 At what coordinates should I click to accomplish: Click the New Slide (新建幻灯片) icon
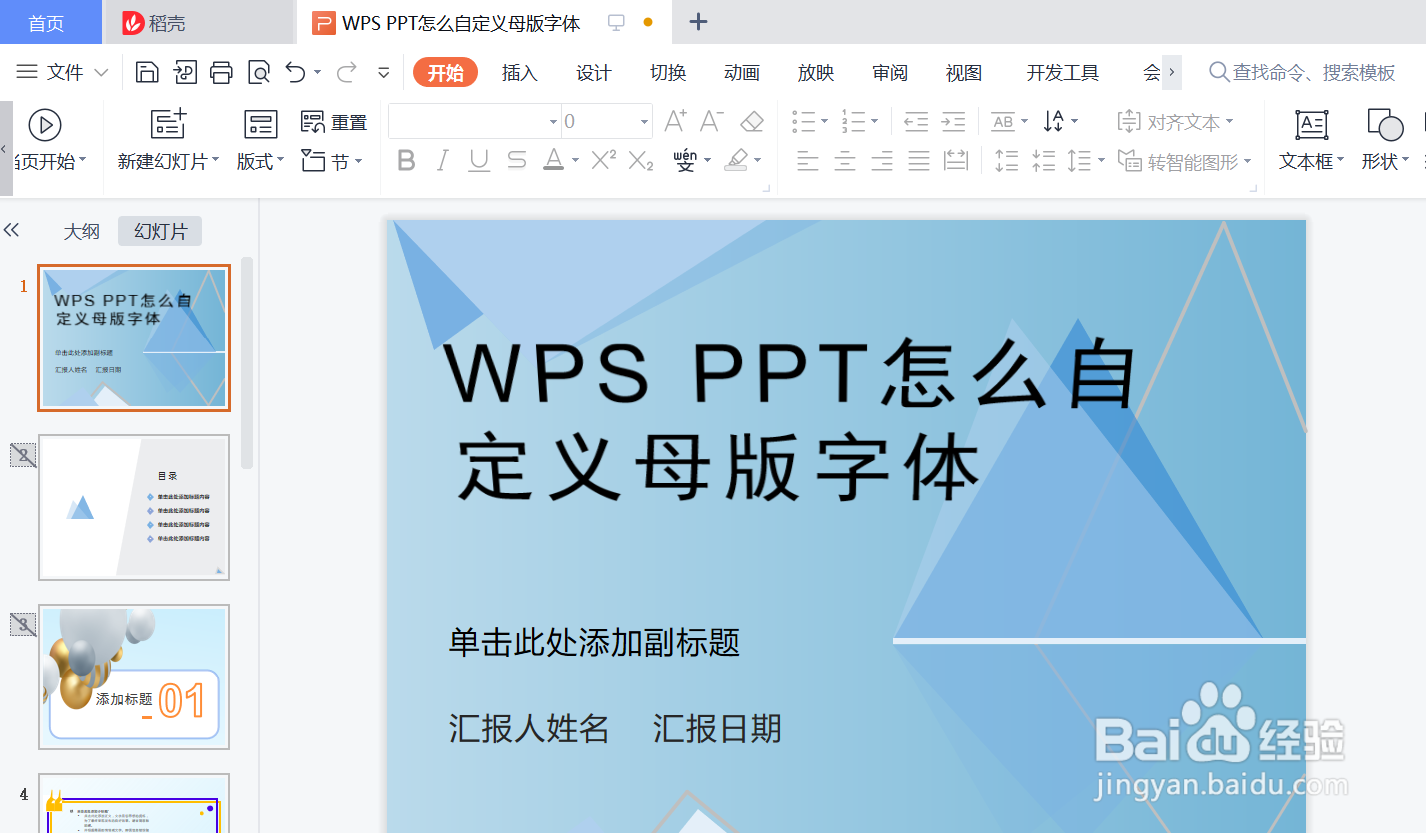pos(168,124)
